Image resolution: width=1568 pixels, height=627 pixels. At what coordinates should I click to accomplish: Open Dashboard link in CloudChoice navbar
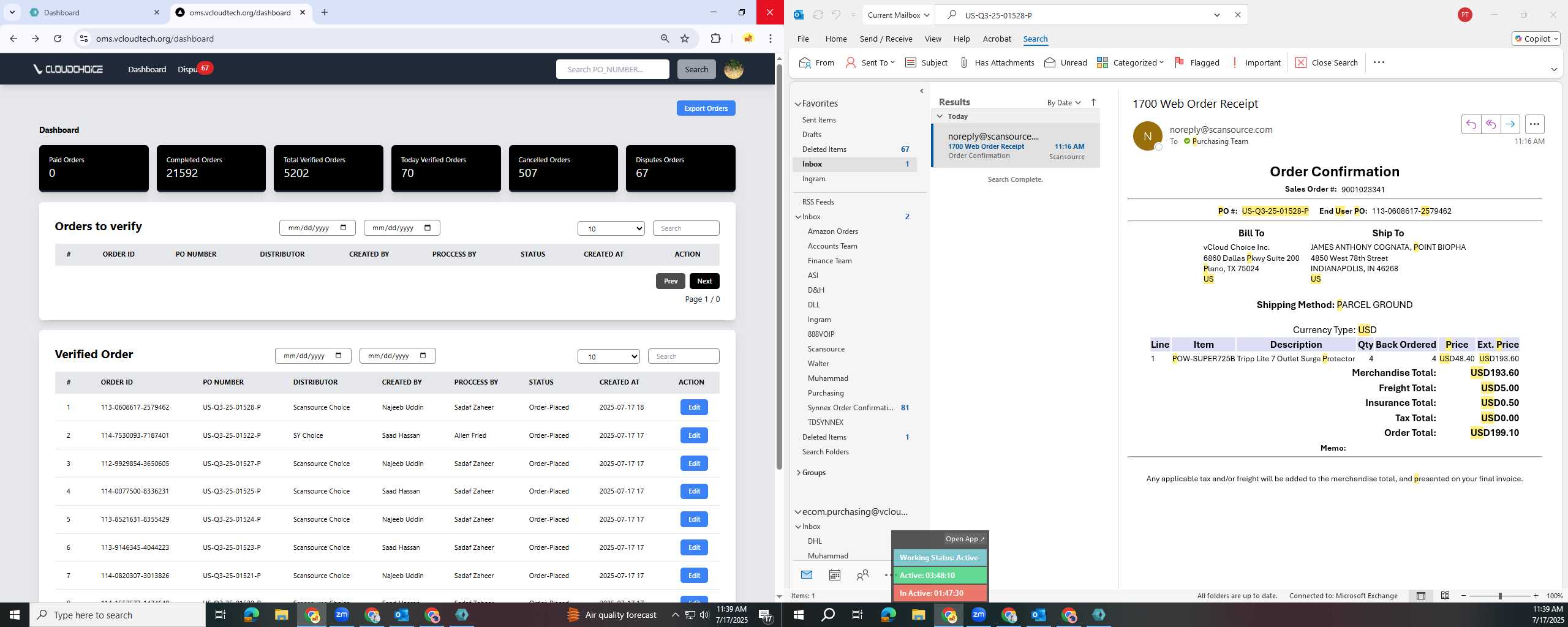click(x=147, y=69)
